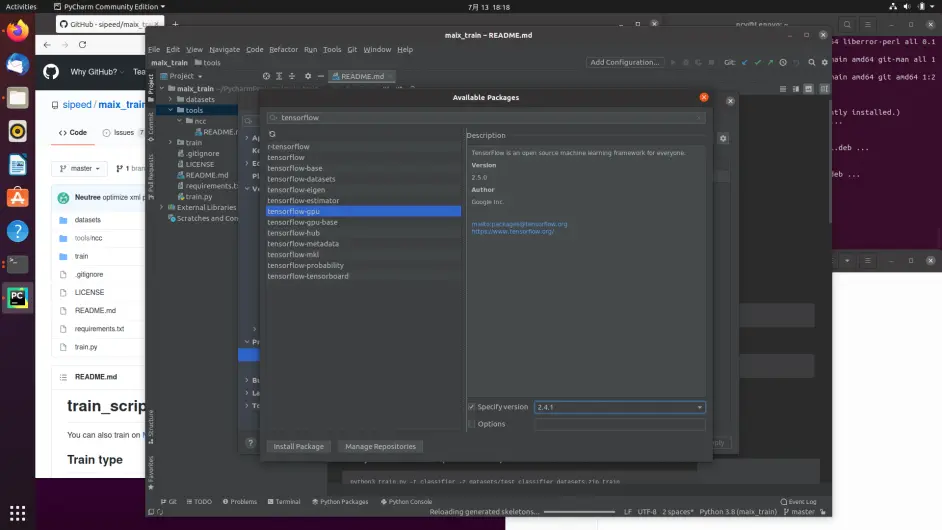
Task: Click the mailto packages@tensorflow.org link
Action: (519, 224)
